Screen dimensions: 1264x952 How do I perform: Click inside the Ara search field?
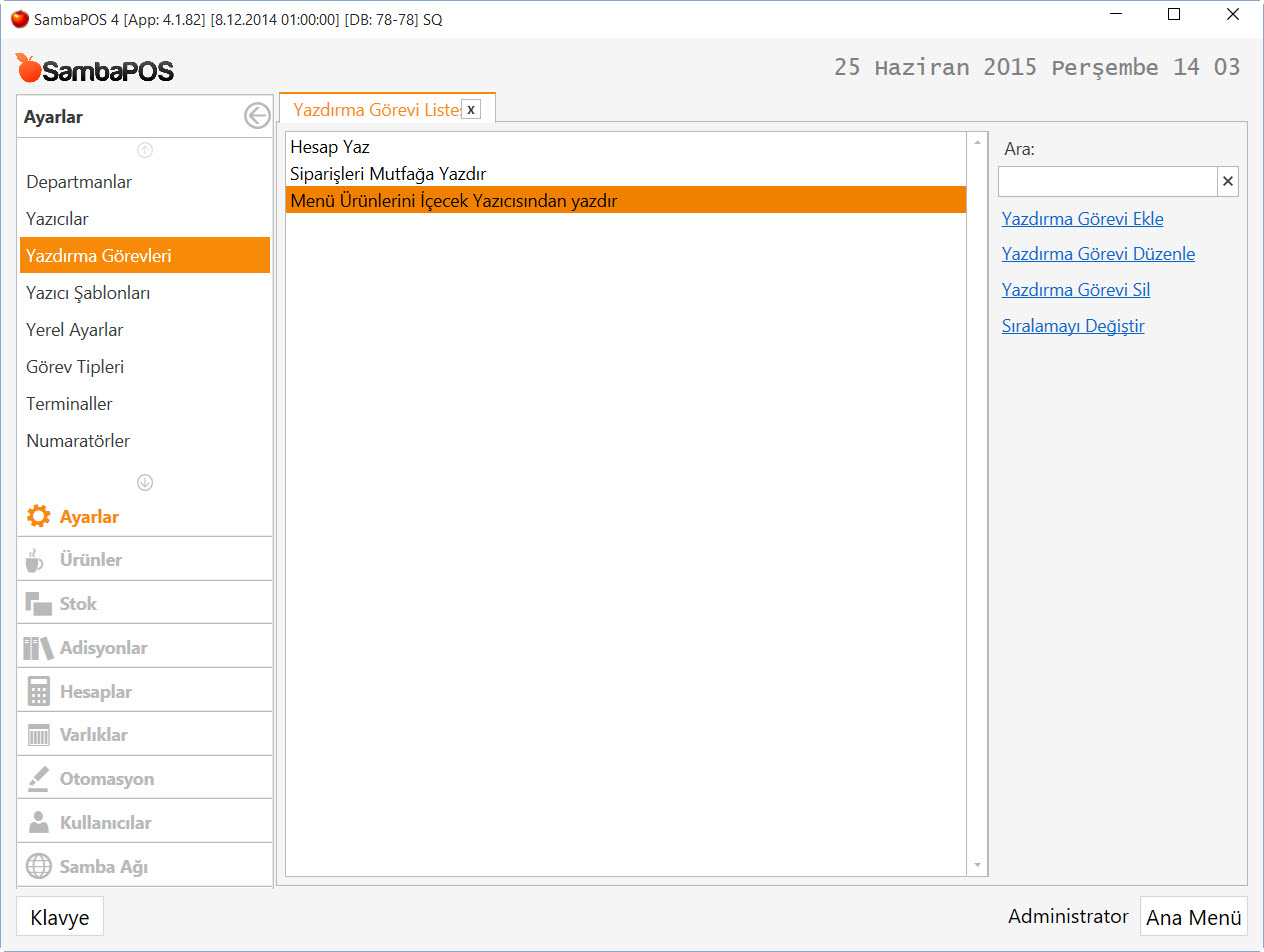(1107, 182)
